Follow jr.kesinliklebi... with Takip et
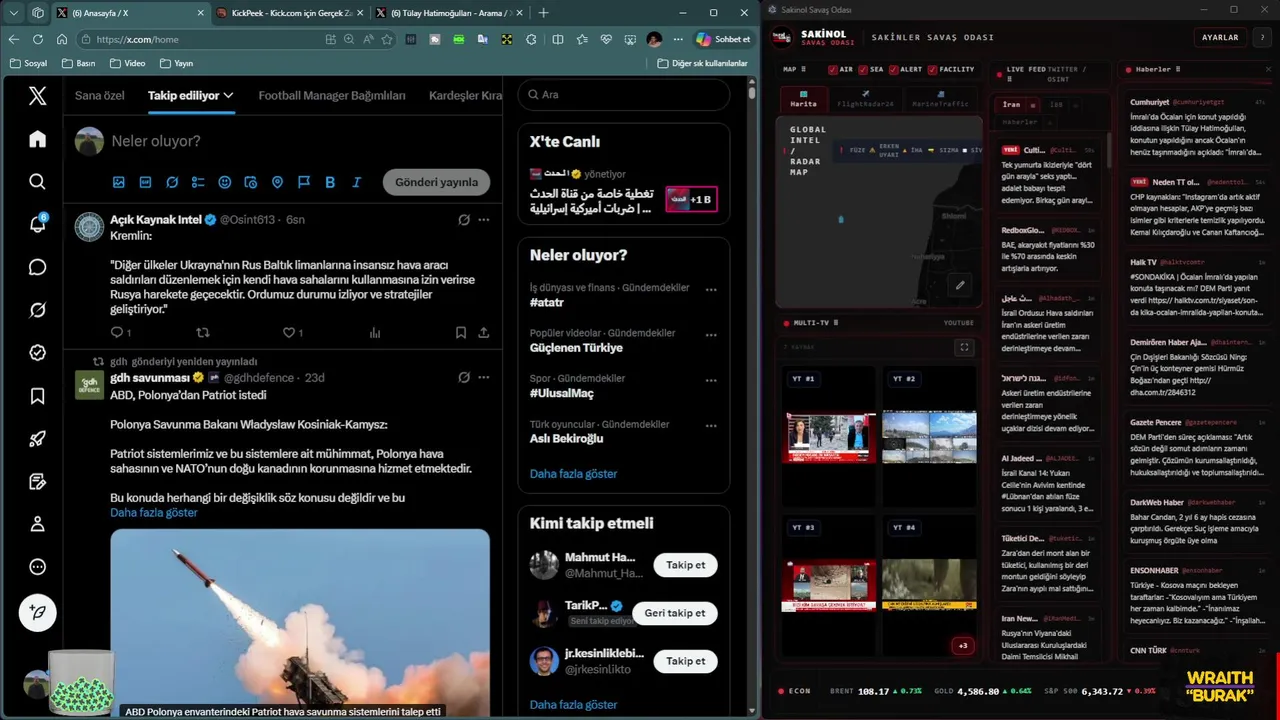1280x720 pixels. [x=685, y=661]
